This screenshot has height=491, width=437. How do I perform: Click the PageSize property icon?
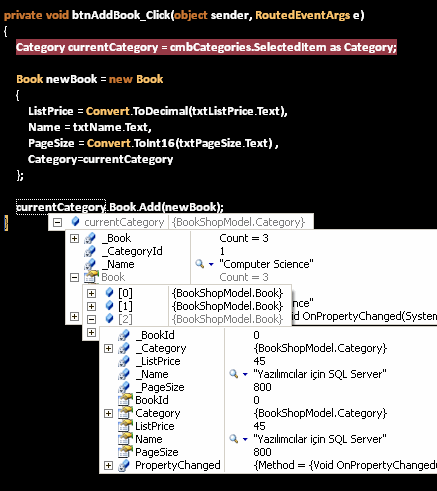point(125,452)
